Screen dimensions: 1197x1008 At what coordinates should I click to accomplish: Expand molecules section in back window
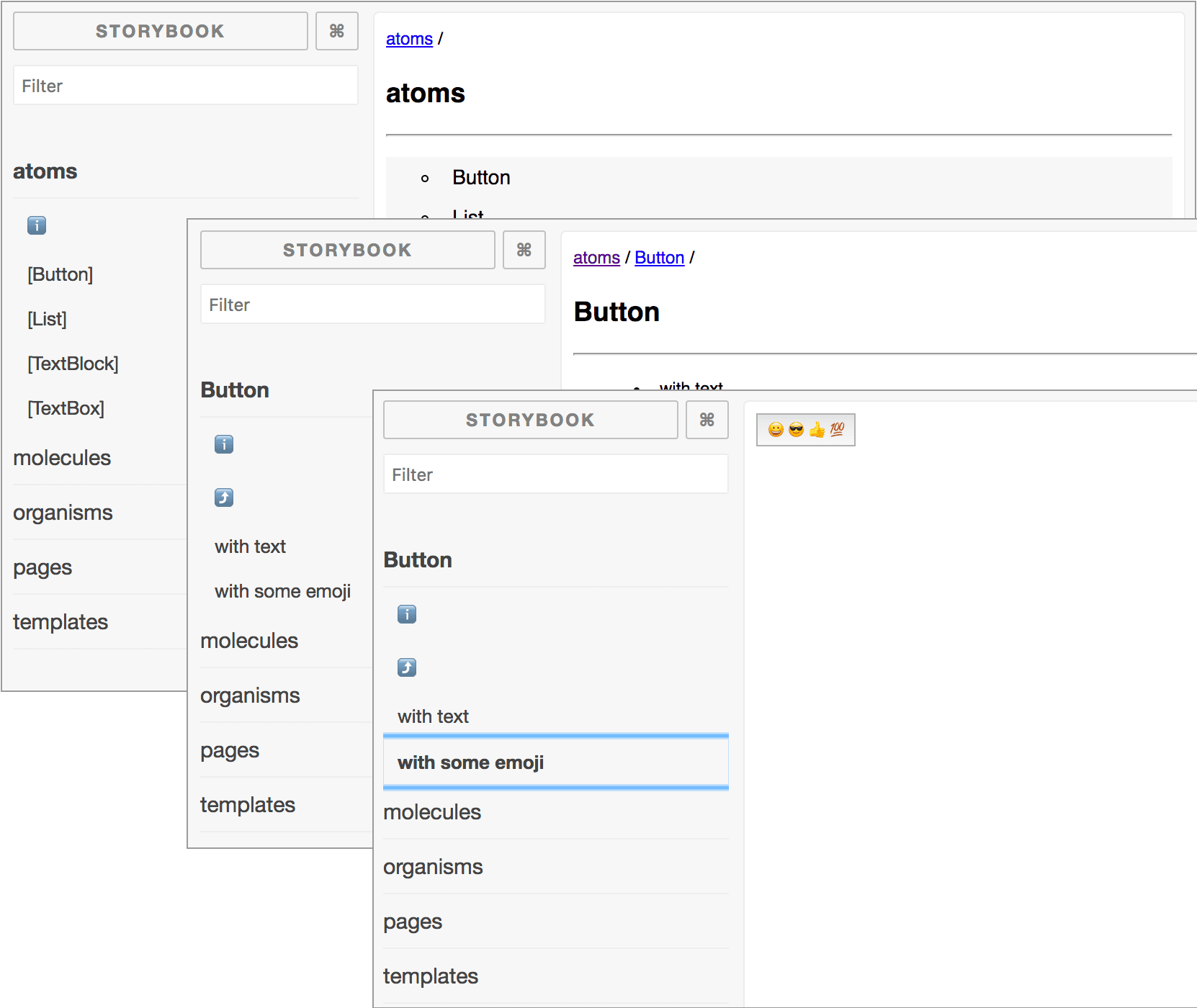point(62,458)
